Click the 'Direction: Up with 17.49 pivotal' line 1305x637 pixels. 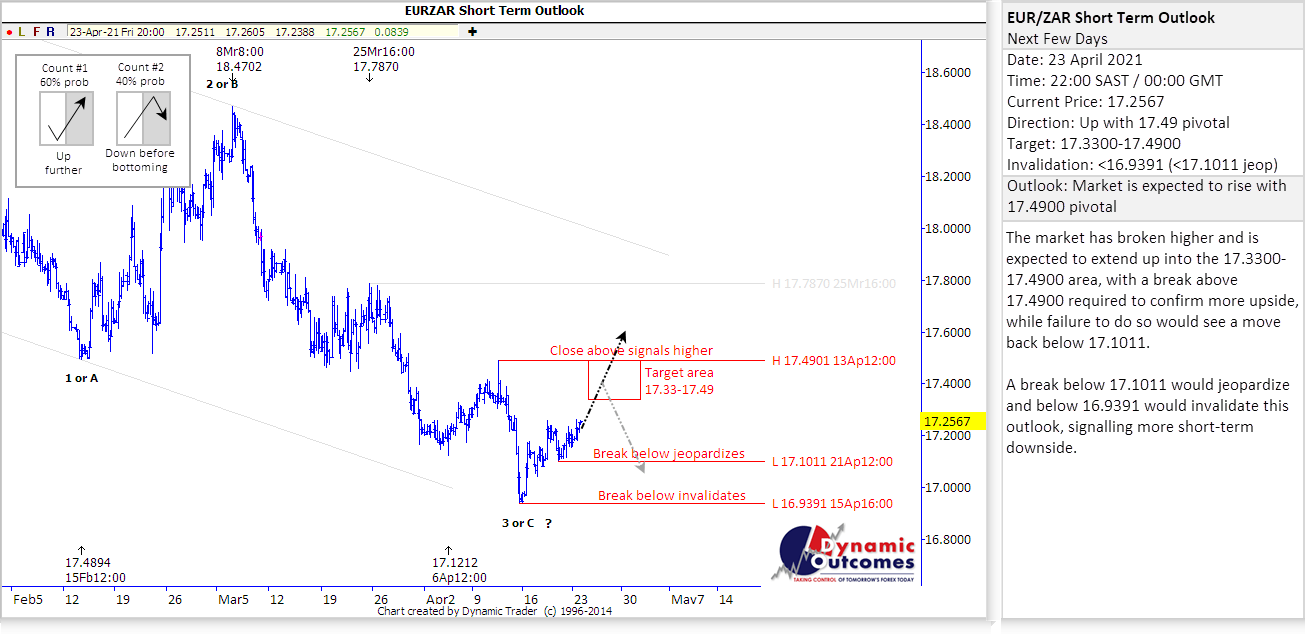tap(1118, 123)
